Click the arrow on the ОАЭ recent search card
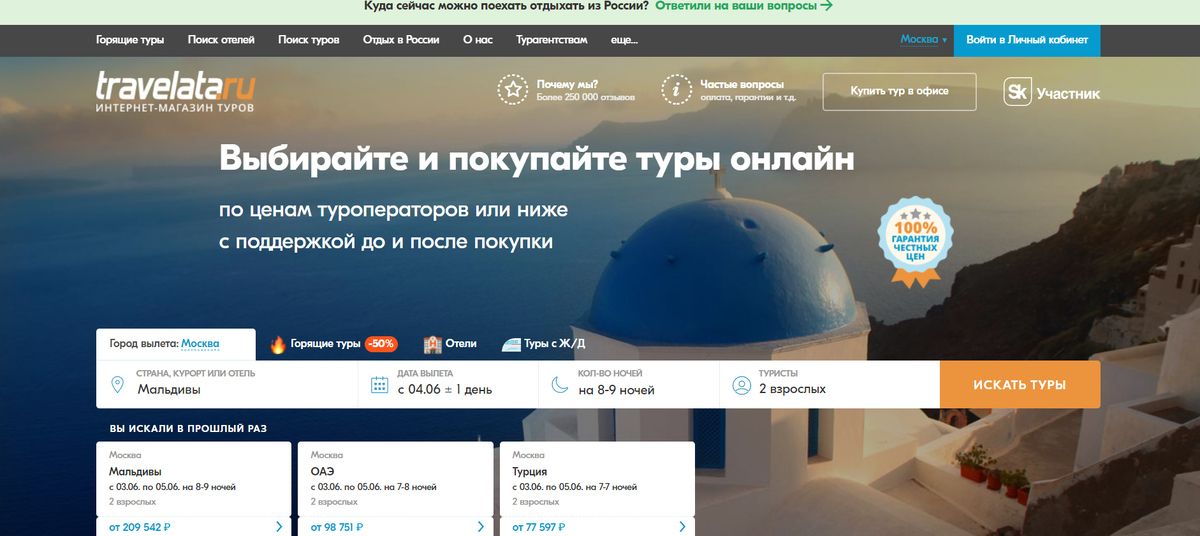Screen dimensions: 1200x536 pos(480,527)
